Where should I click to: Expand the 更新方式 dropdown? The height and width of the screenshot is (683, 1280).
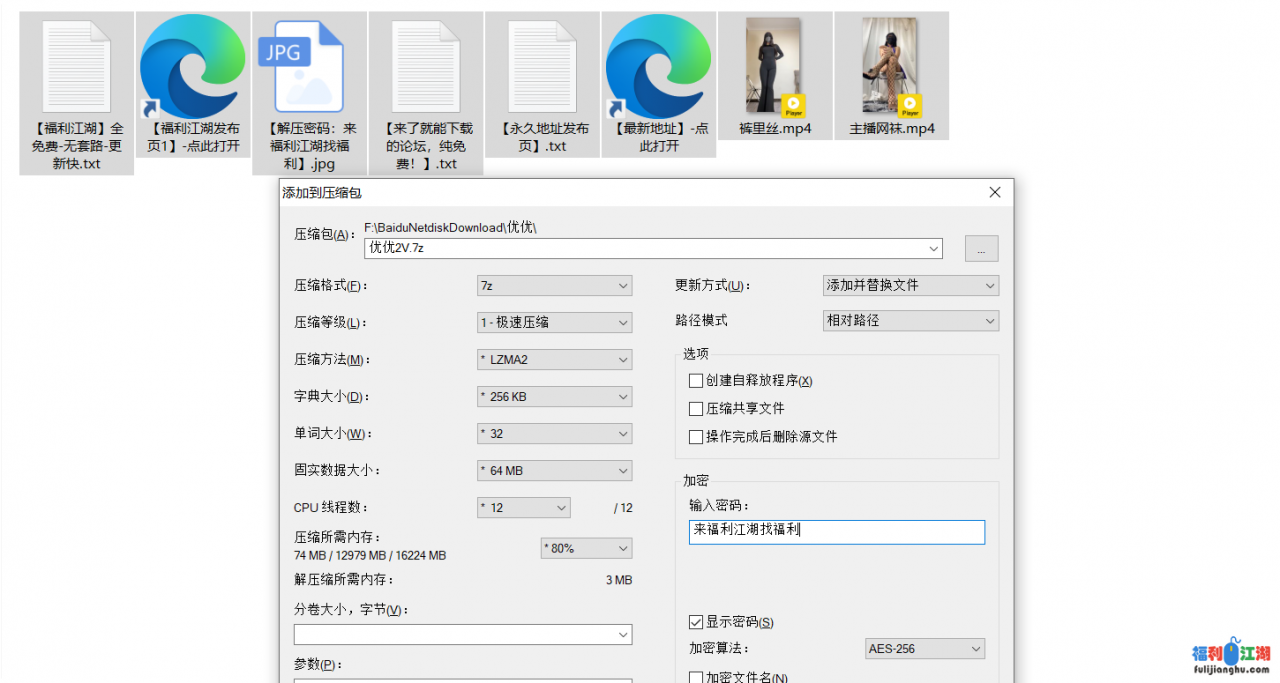[x=910, y=286]
